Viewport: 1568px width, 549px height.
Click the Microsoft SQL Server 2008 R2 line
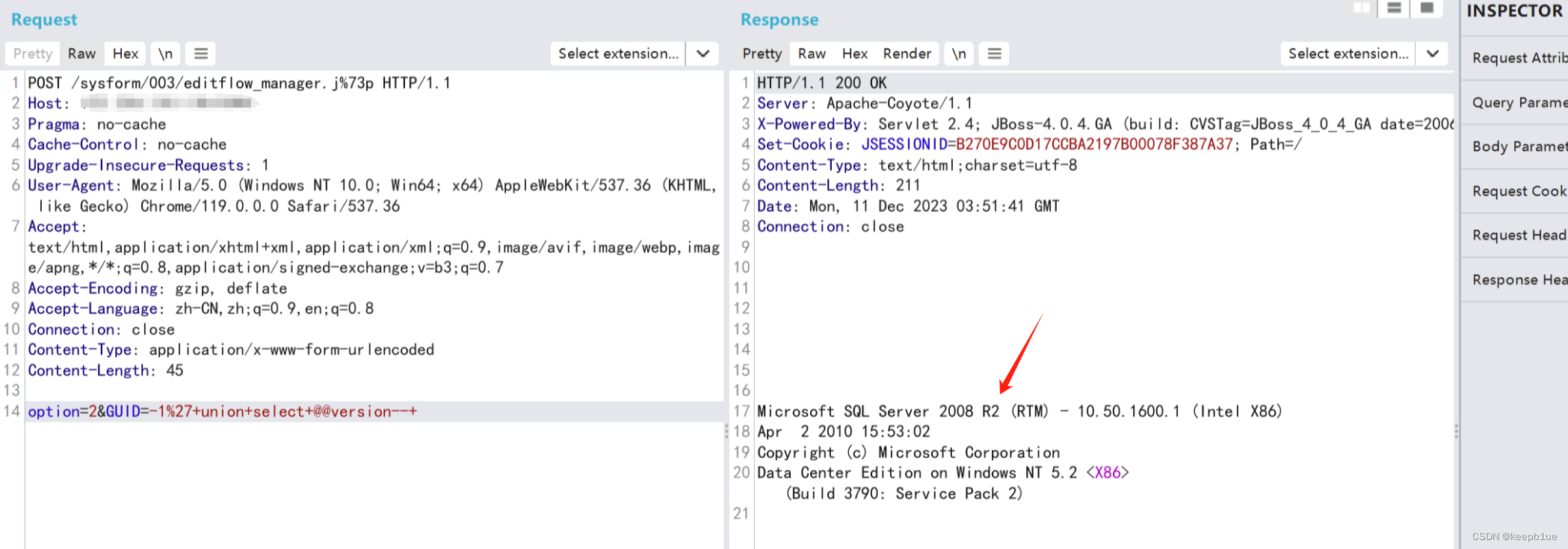coord(1019,412)
